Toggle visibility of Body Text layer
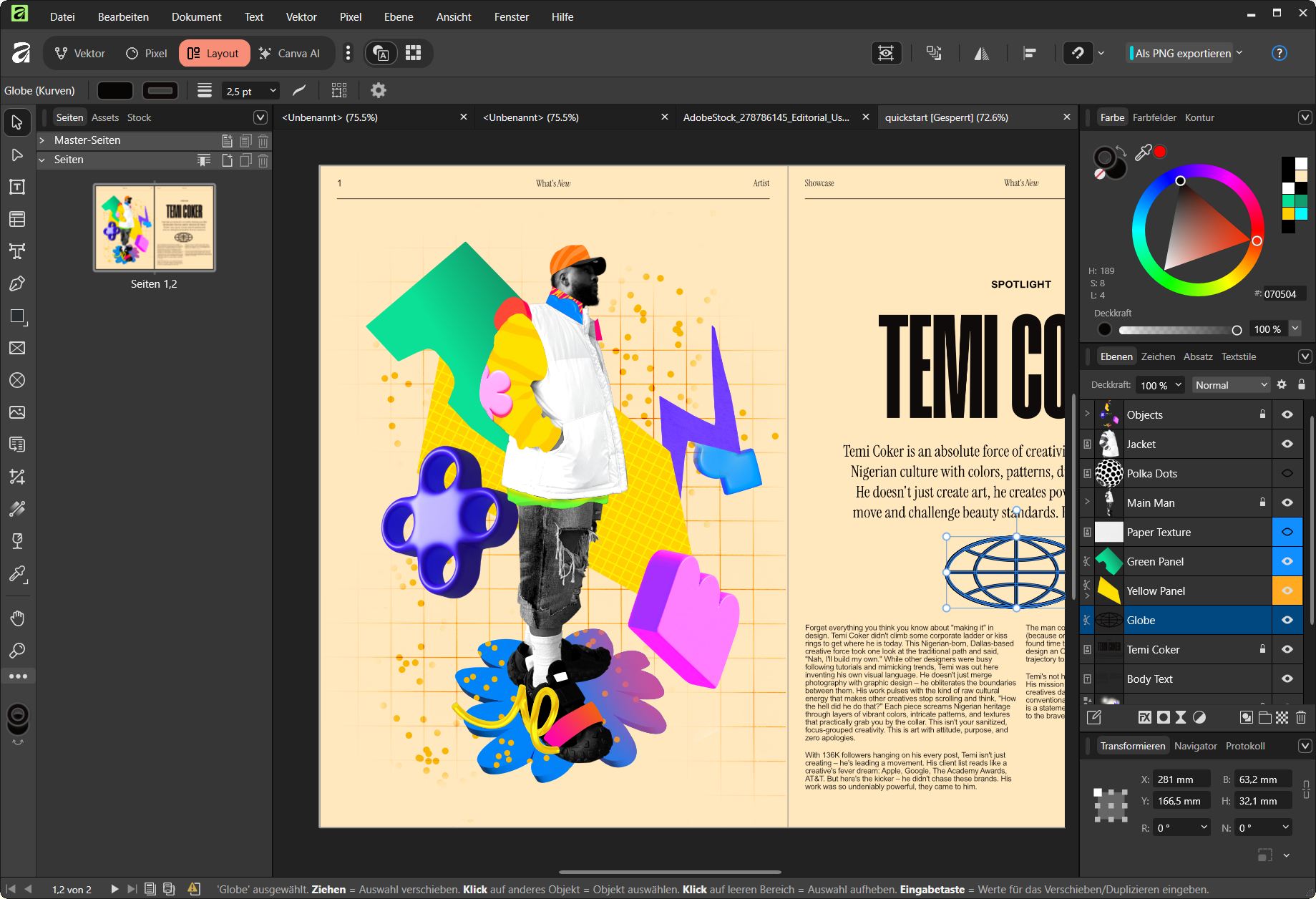Viewport: 1316px width, 899px height. pos(1287,679)
